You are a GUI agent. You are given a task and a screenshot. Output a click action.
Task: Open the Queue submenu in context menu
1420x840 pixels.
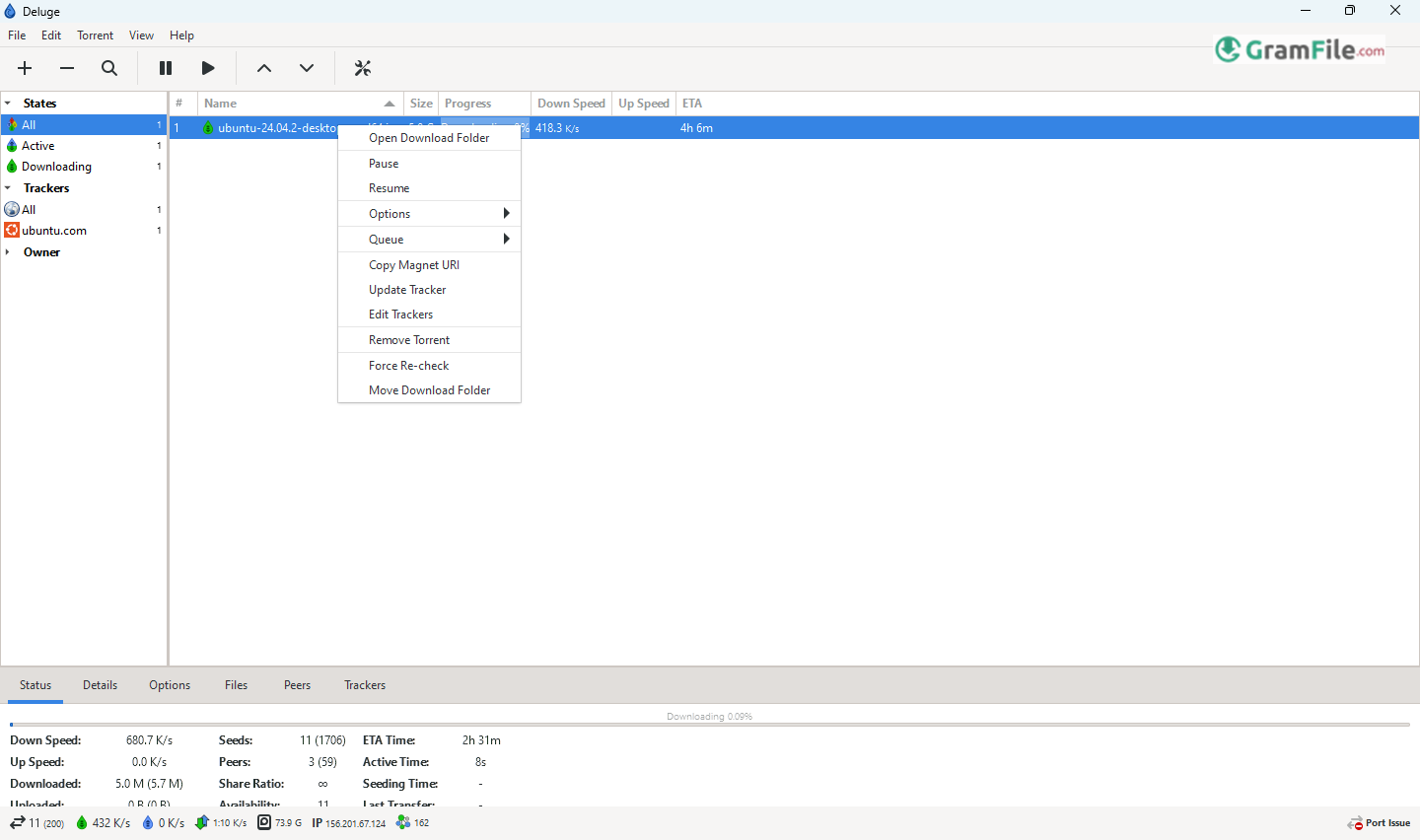pos(429,240)
